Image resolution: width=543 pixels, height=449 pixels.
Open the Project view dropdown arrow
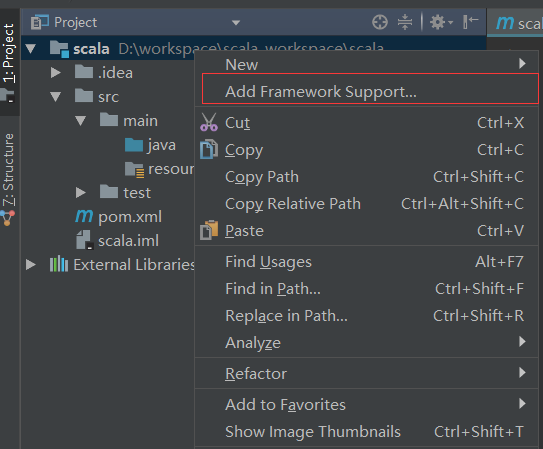pyautogui.click(x=236, y=23)
